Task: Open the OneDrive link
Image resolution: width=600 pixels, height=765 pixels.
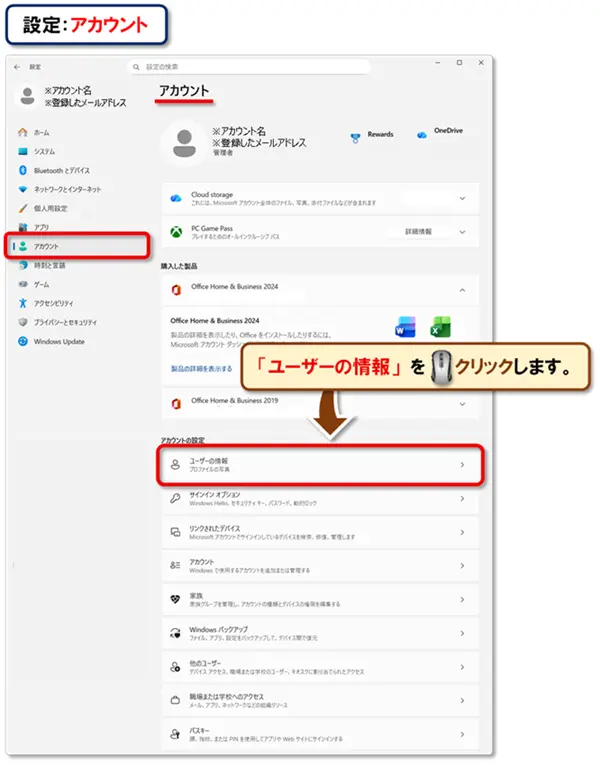Action: (x=448, y=131)
